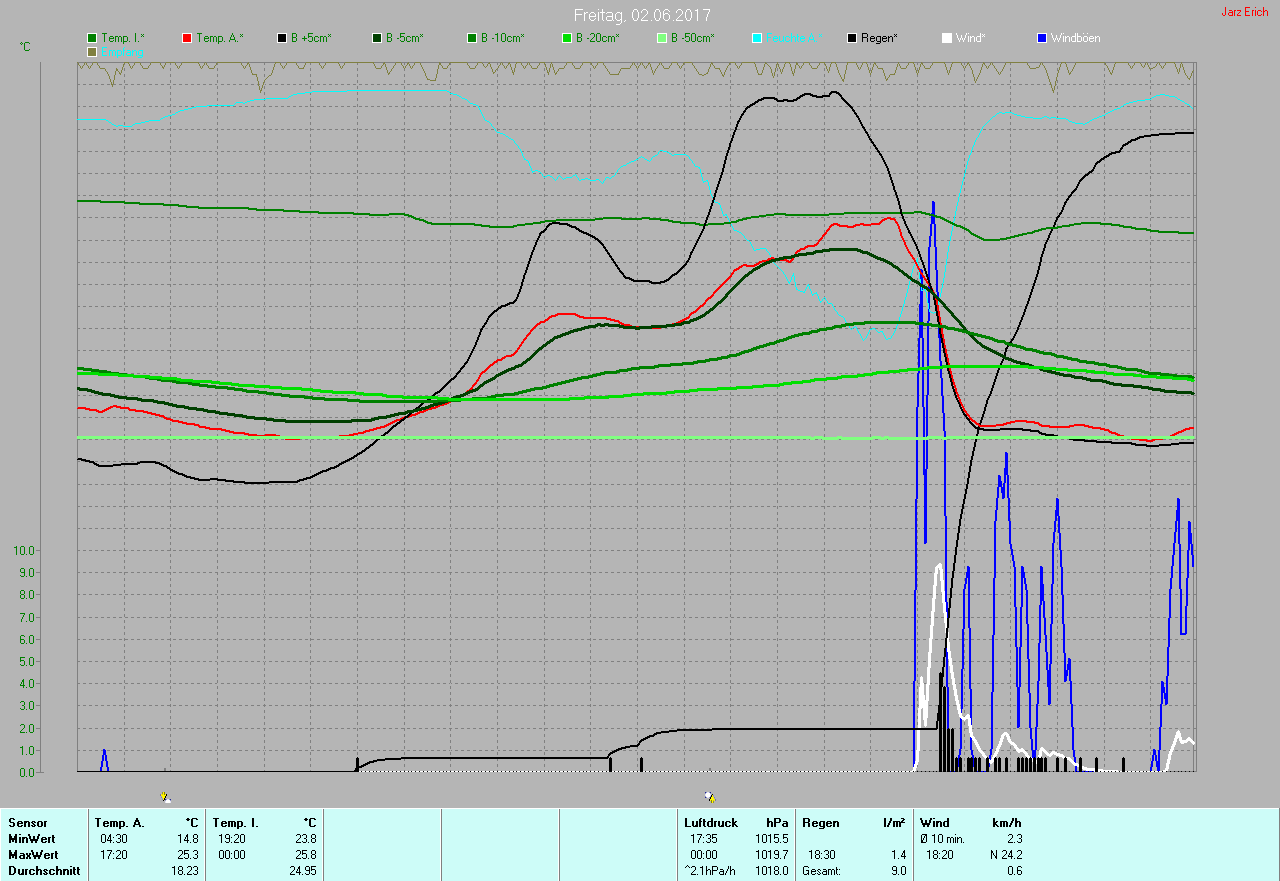Click the B -10cm legend swatch
The width and height of the screenshot is (1280, 881).
pos(472,38)
